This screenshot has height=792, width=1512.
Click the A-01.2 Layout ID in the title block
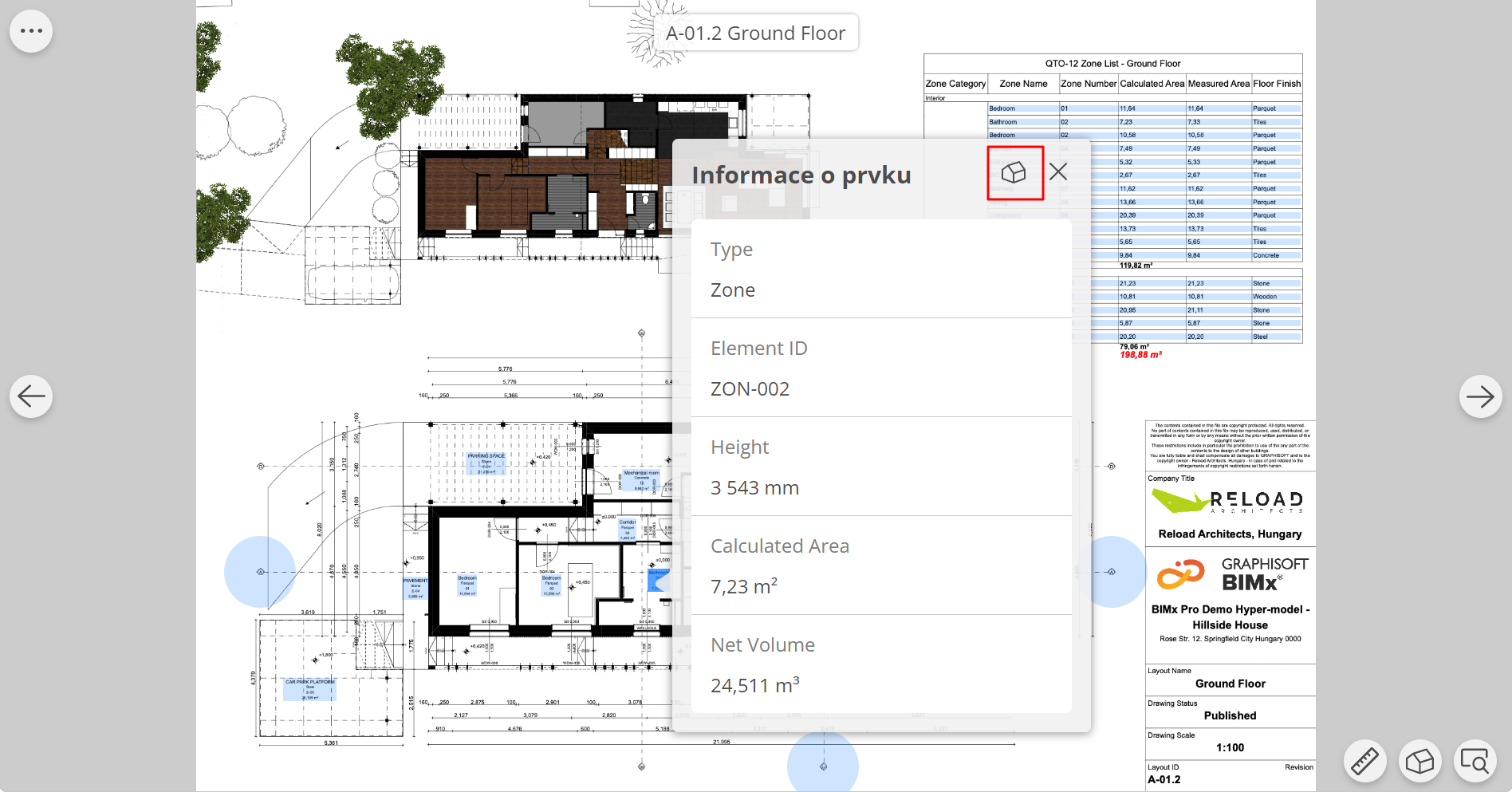[1164, 779]
